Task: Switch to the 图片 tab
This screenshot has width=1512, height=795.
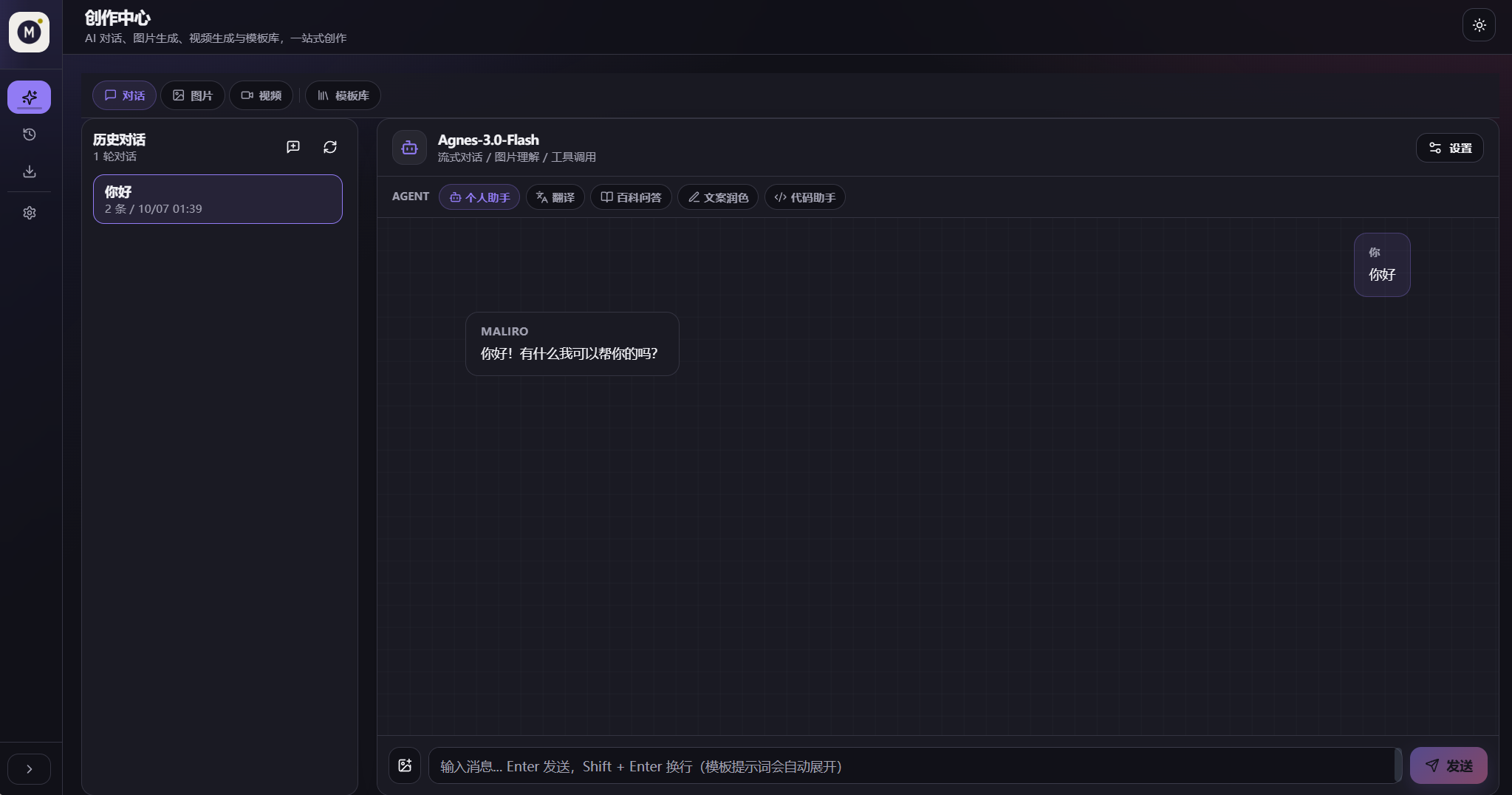Action: (193, 95)
